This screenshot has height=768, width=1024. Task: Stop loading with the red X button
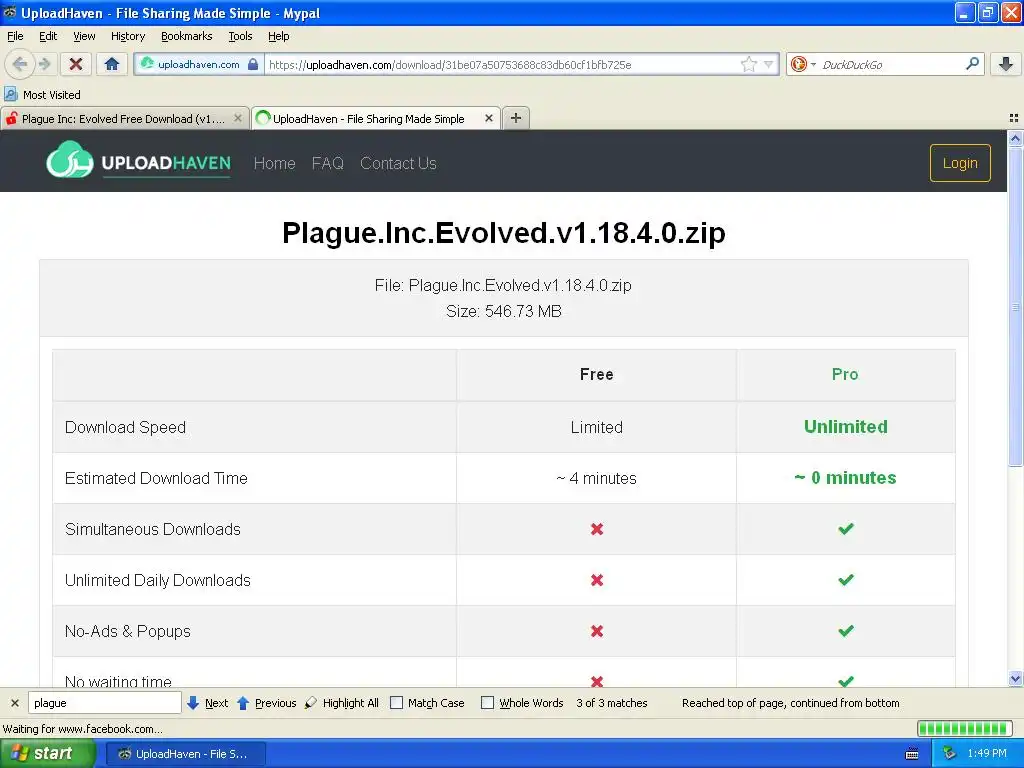click(x=76, y=64)
